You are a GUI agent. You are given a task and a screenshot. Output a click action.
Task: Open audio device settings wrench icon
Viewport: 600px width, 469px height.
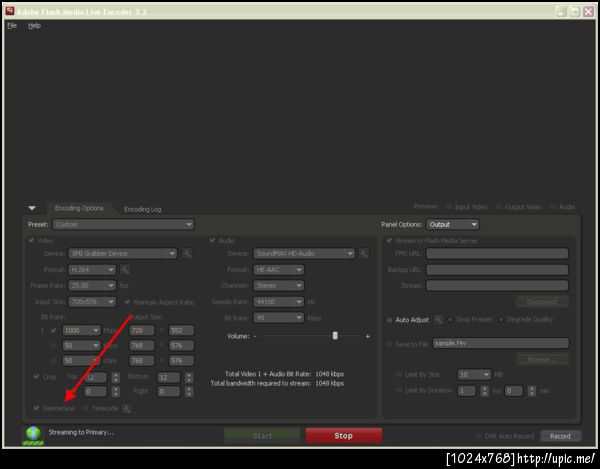click(364, 253)
